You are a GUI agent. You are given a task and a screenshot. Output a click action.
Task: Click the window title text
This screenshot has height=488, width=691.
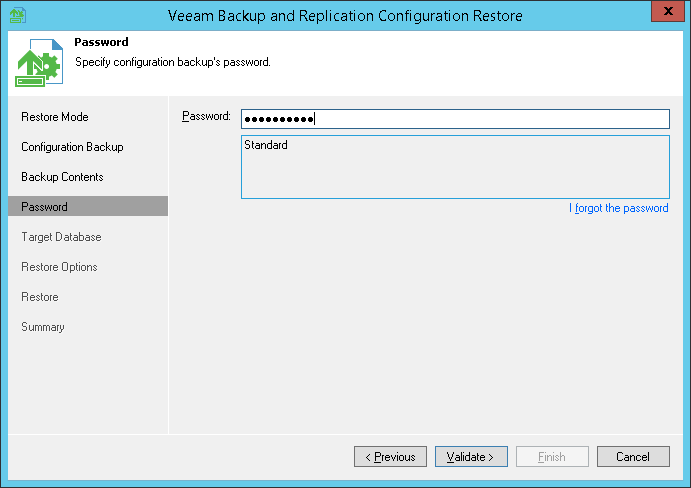(x=345, y=16)
